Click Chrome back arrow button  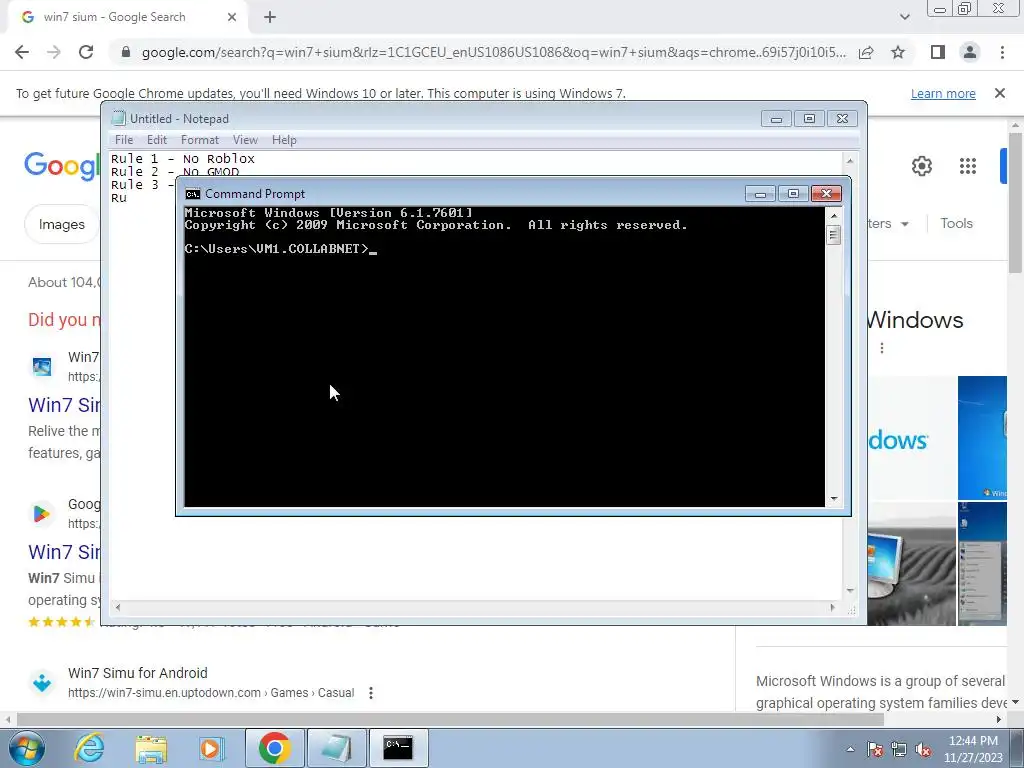(22, 52)
